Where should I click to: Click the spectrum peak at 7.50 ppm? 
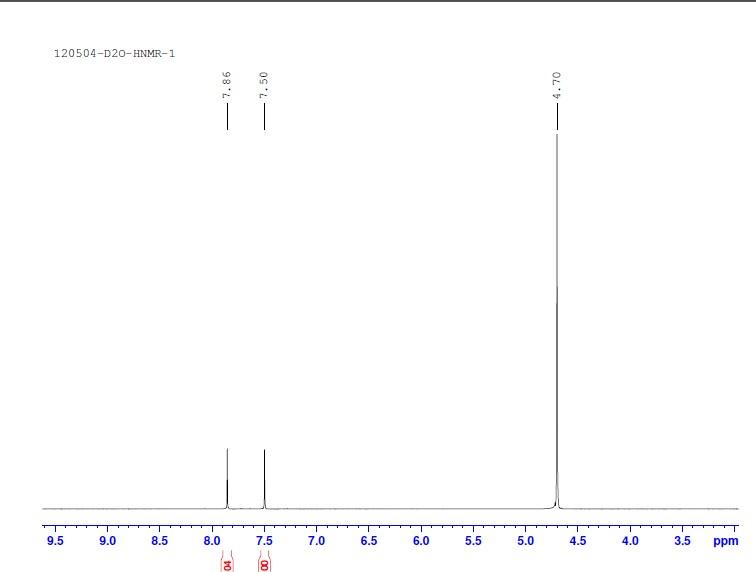coord(264,479)
